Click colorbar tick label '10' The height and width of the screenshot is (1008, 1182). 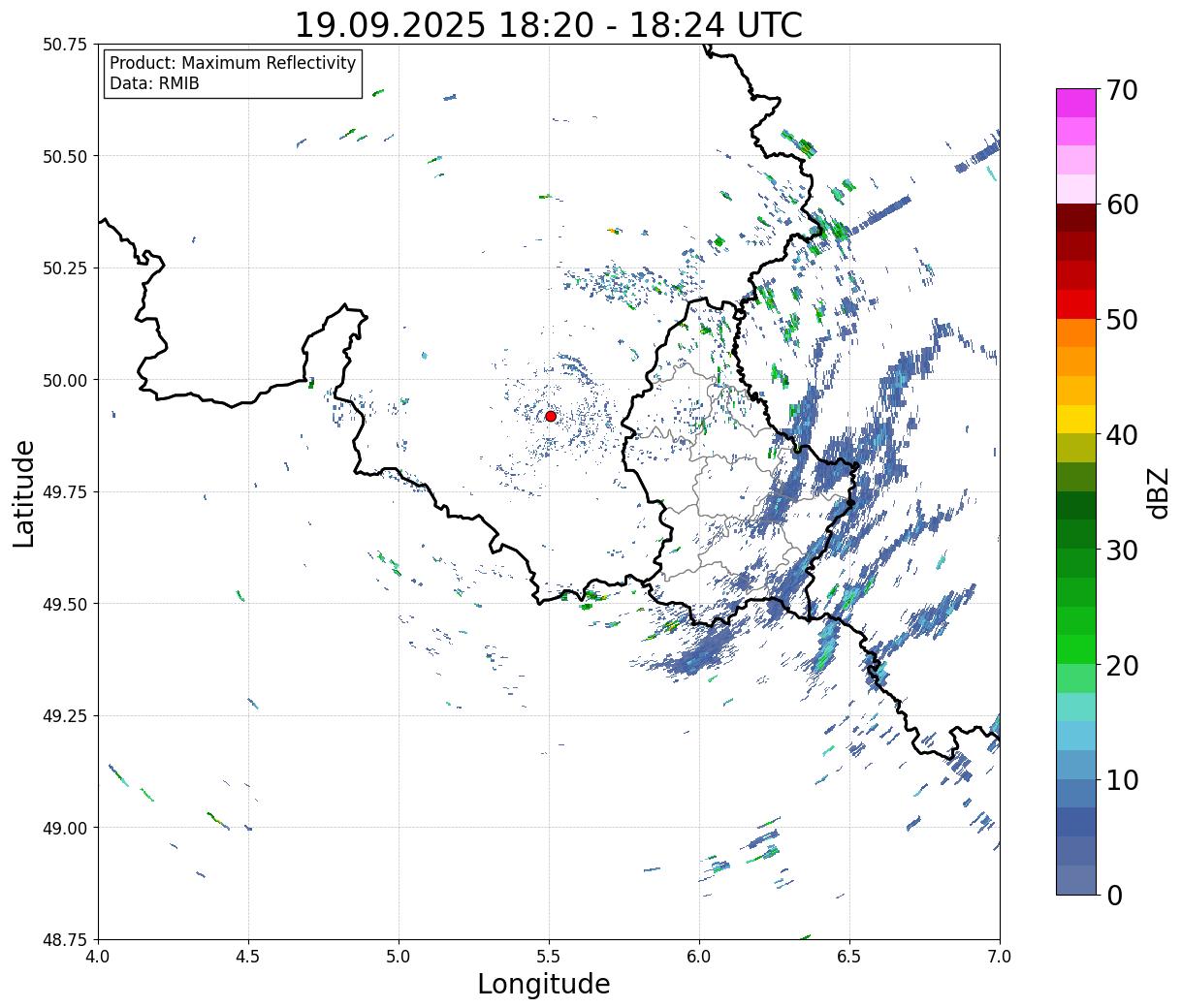(x=1122, y=779)
